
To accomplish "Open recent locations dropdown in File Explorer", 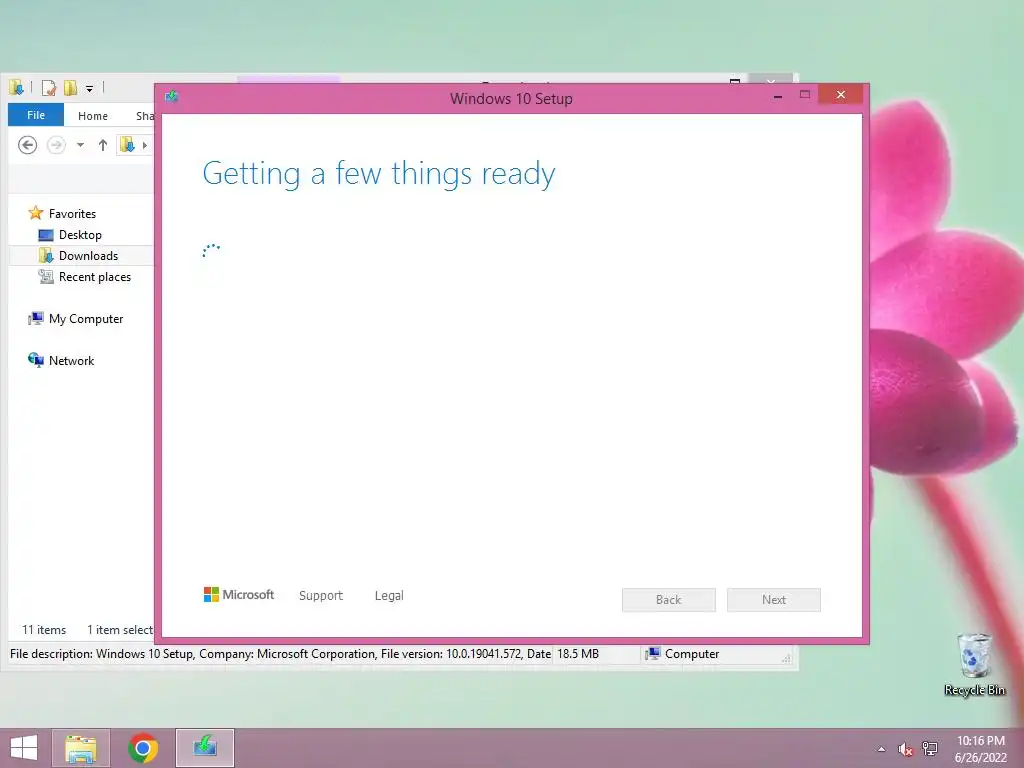I will pos(80,145).
